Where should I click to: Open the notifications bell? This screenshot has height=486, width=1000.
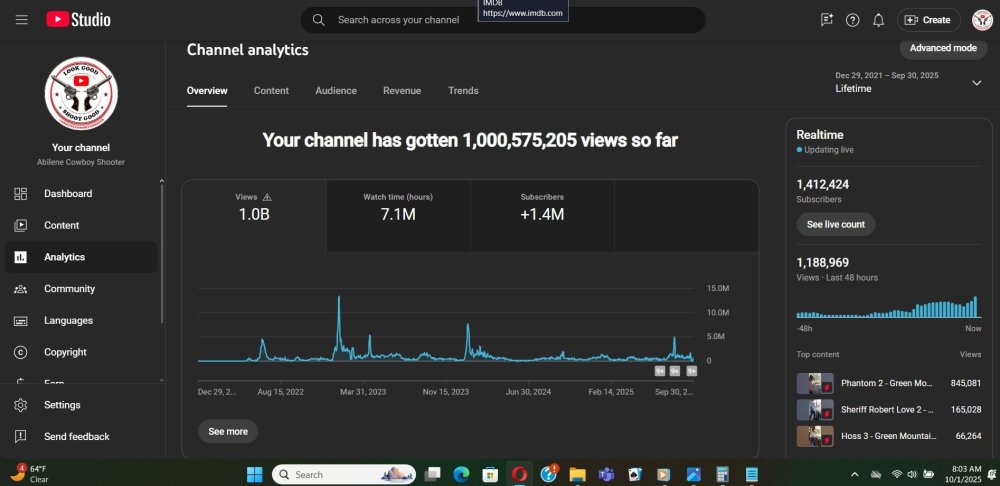(878, 20)
